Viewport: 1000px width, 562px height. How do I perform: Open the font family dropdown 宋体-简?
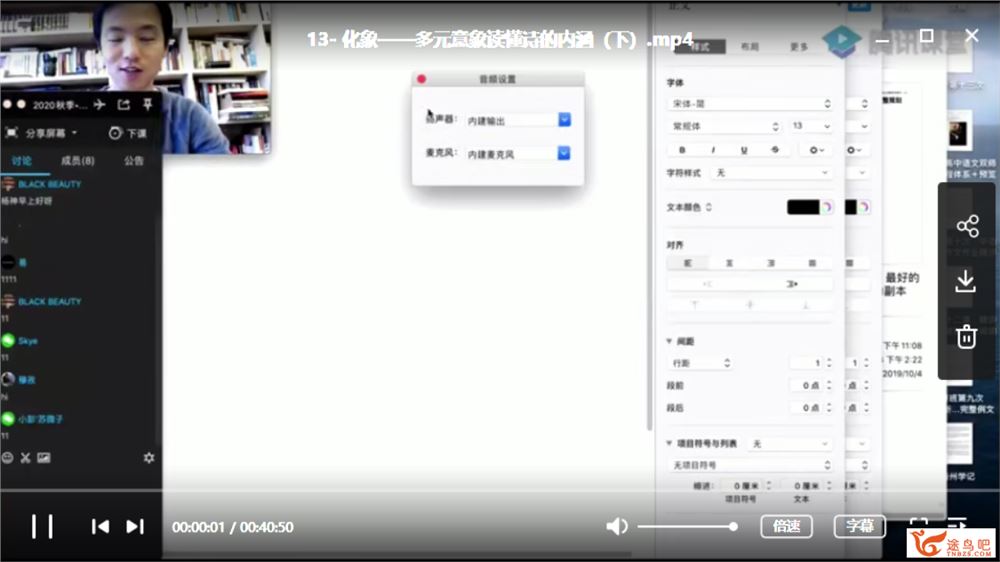[750, 103]
